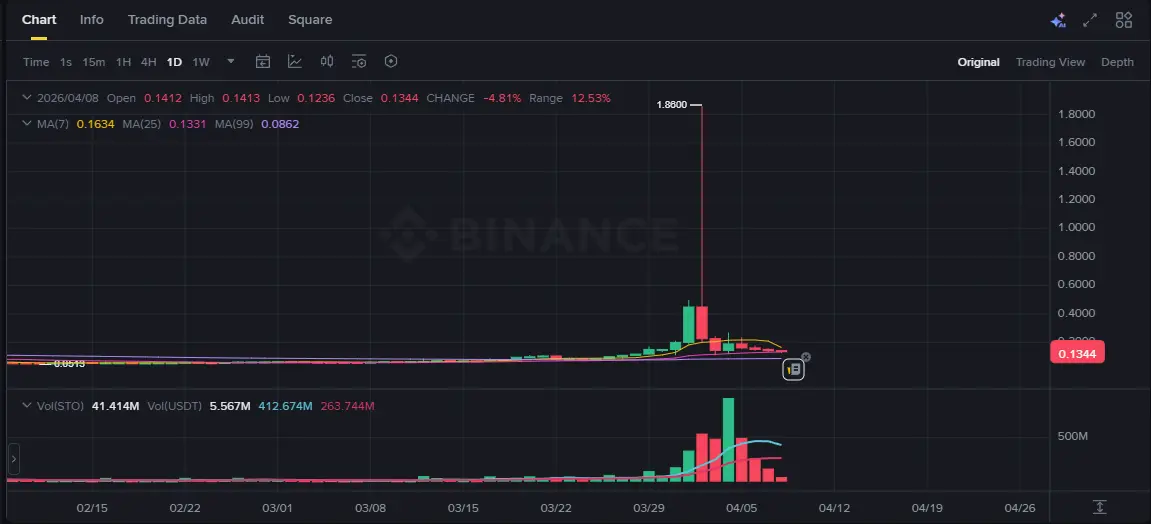Collapse the Vol(STO) volume legend
The height and width of the screenshot is (524, 1151).
coord(26,406)
